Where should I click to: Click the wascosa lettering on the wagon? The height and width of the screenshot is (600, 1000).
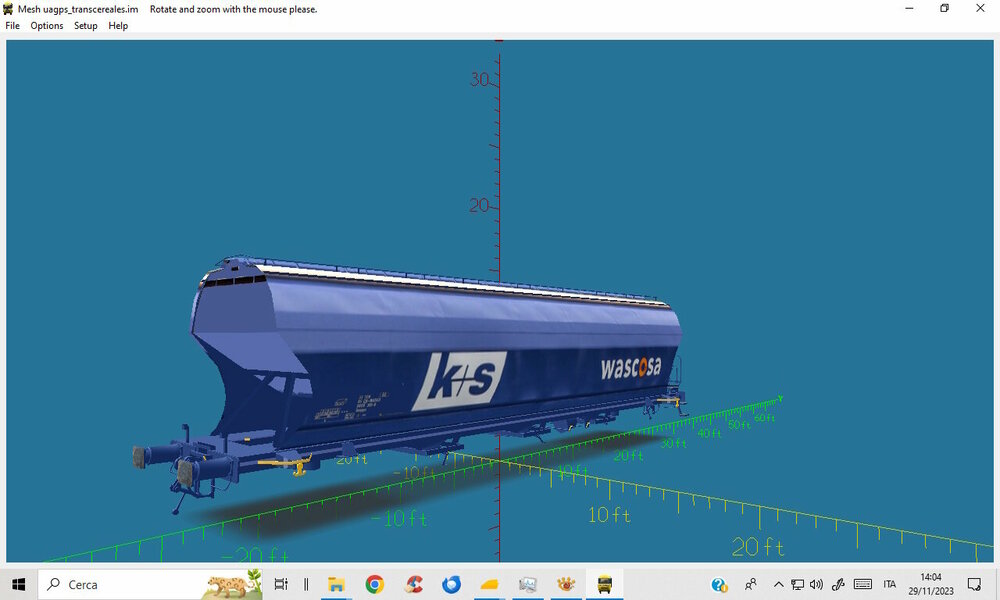631,367
